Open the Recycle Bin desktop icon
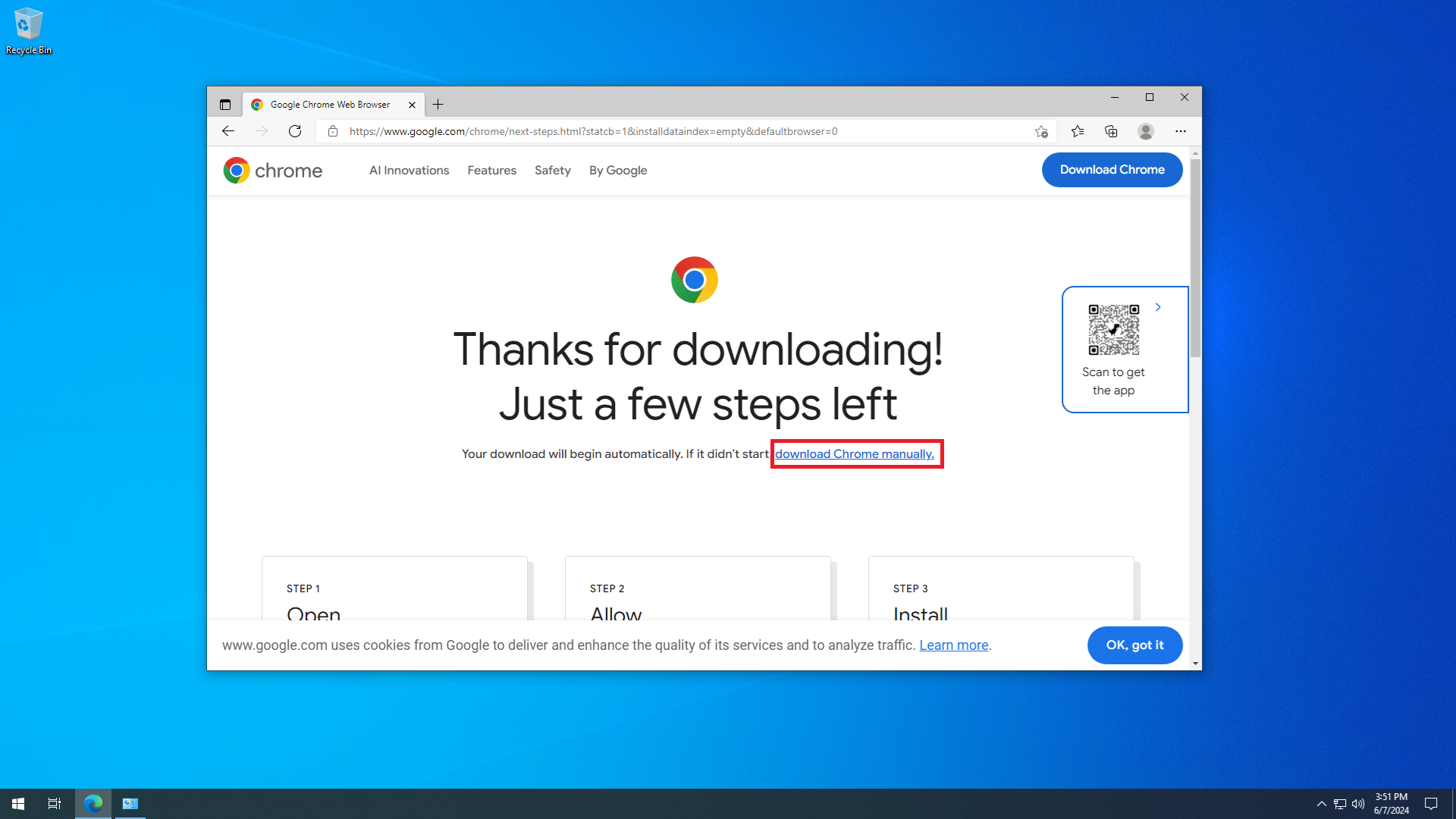The image size is (1456, 819). click(29, 31)
